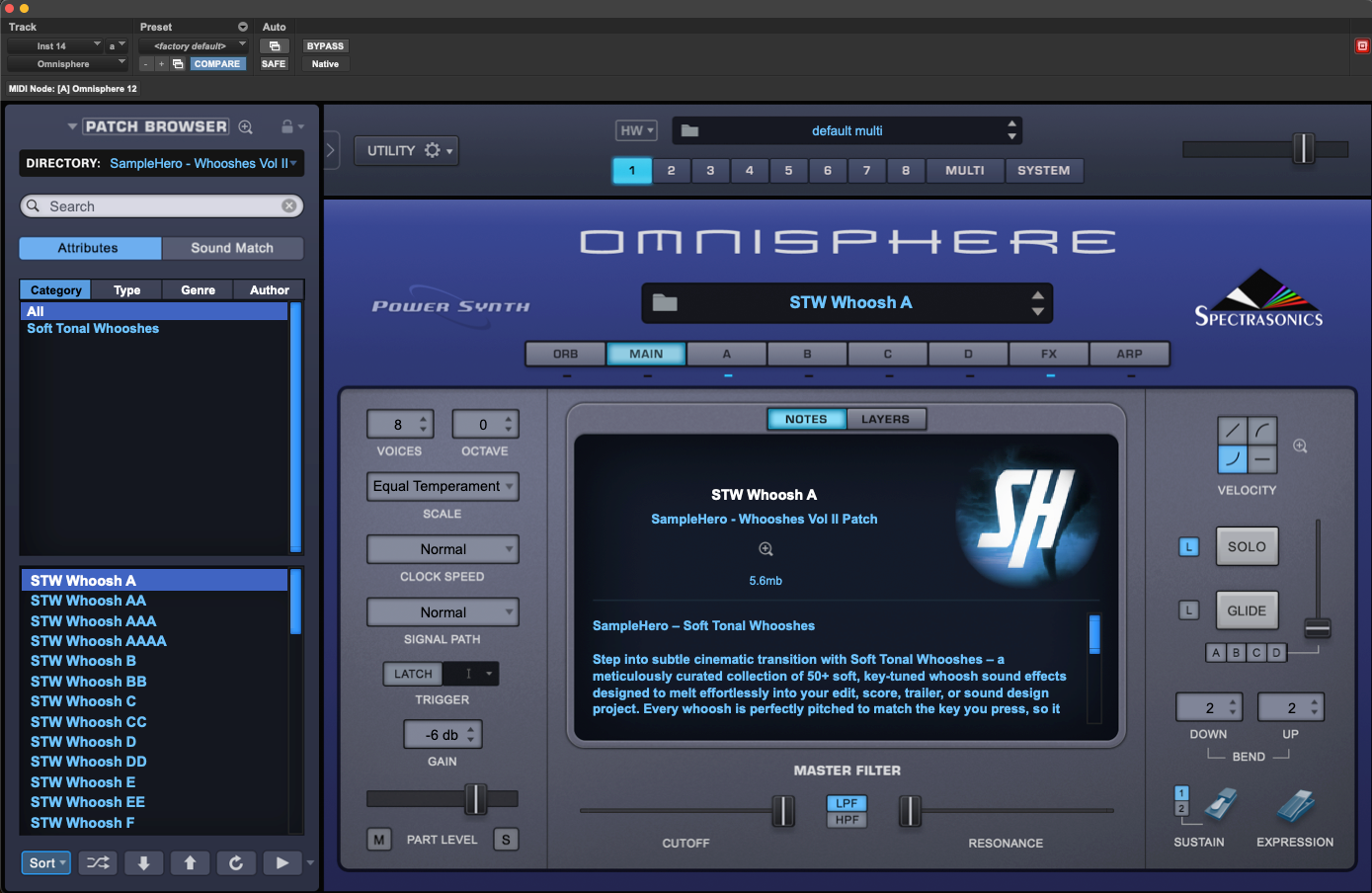Open the UTILITY dropdown menu

pyautogui.click(x=406, y=151)
